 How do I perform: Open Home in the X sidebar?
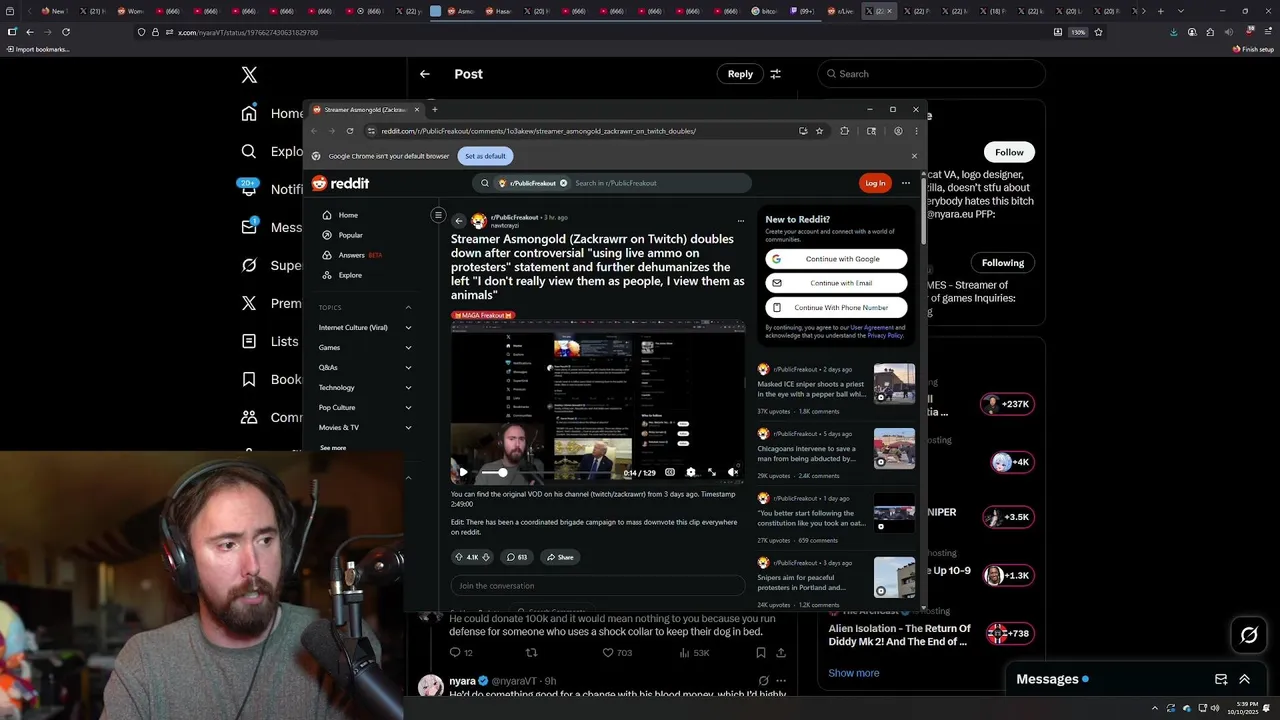coord(273,113)
